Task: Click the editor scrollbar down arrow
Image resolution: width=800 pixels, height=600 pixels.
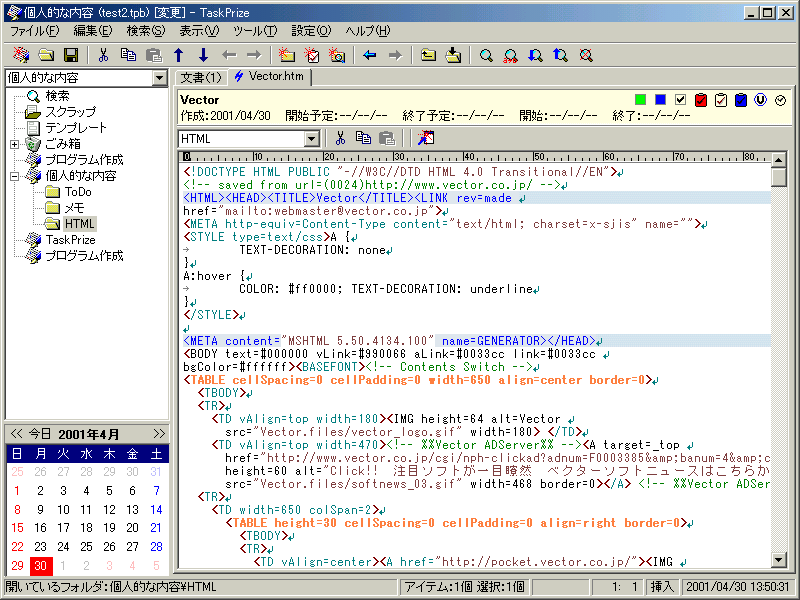Action: [x=779, y=560]
